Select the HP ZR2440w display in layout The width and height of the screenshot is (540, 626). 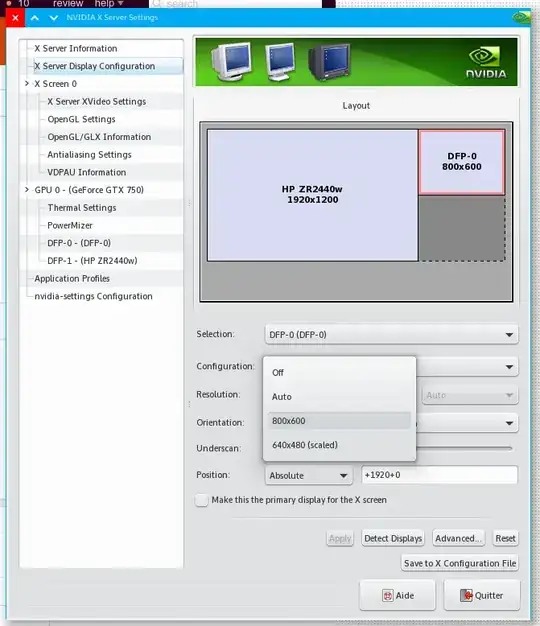[x=312, y=195]
